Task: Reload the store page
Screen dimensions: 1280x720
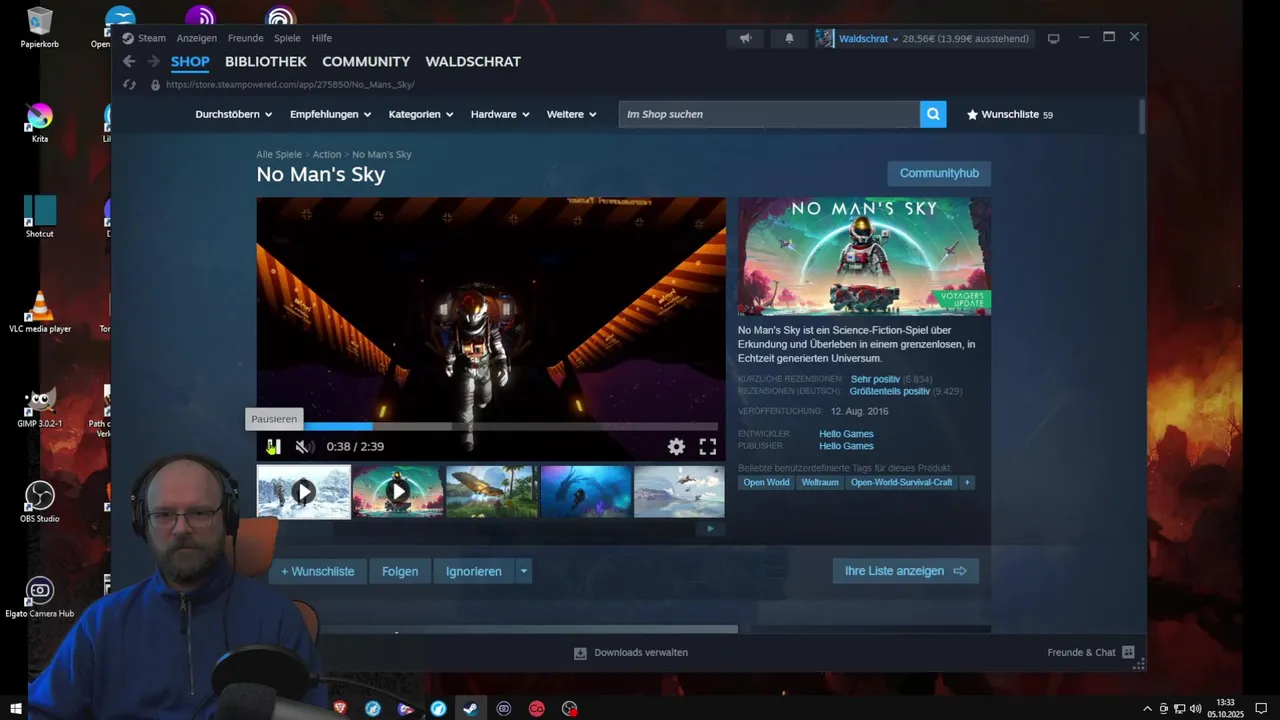Action: tap(129, 85)
